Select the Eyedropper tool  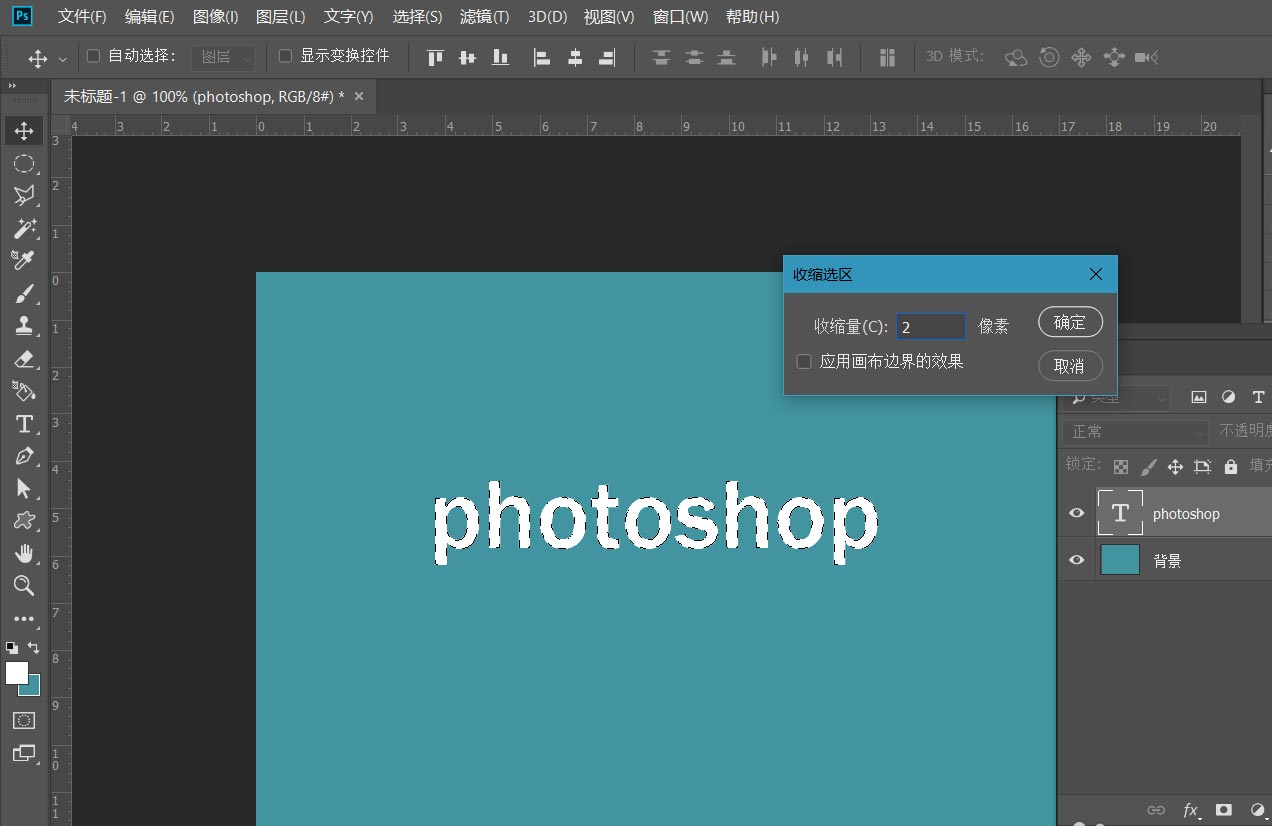pos(24,260)
